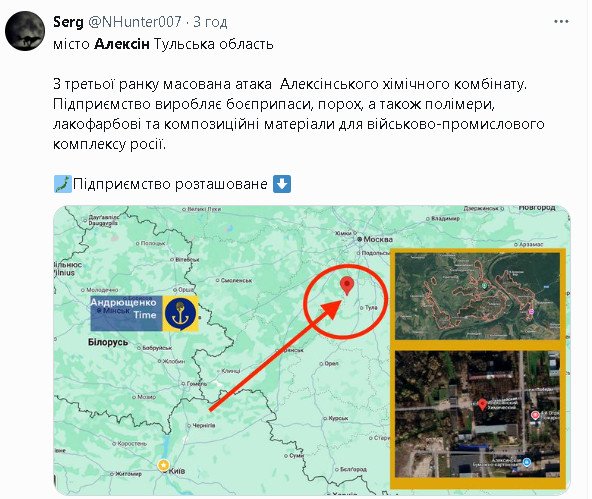
Task: Click the Курськ city label
Action: pyautogui.click(x=336, y=418)
